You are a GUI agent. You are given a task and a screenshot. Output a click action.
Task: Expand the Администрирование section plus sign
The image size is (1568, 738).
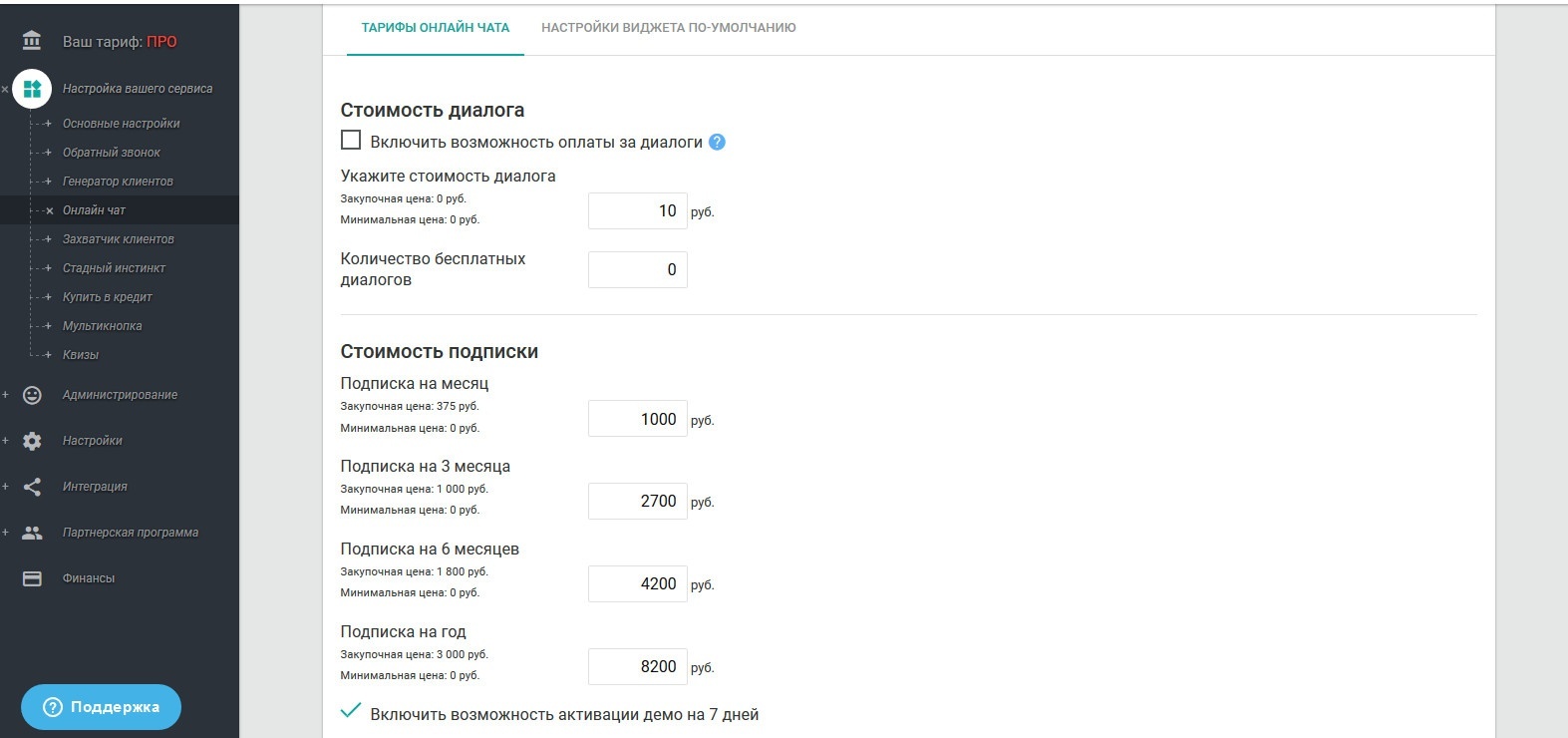coord(5,395)
